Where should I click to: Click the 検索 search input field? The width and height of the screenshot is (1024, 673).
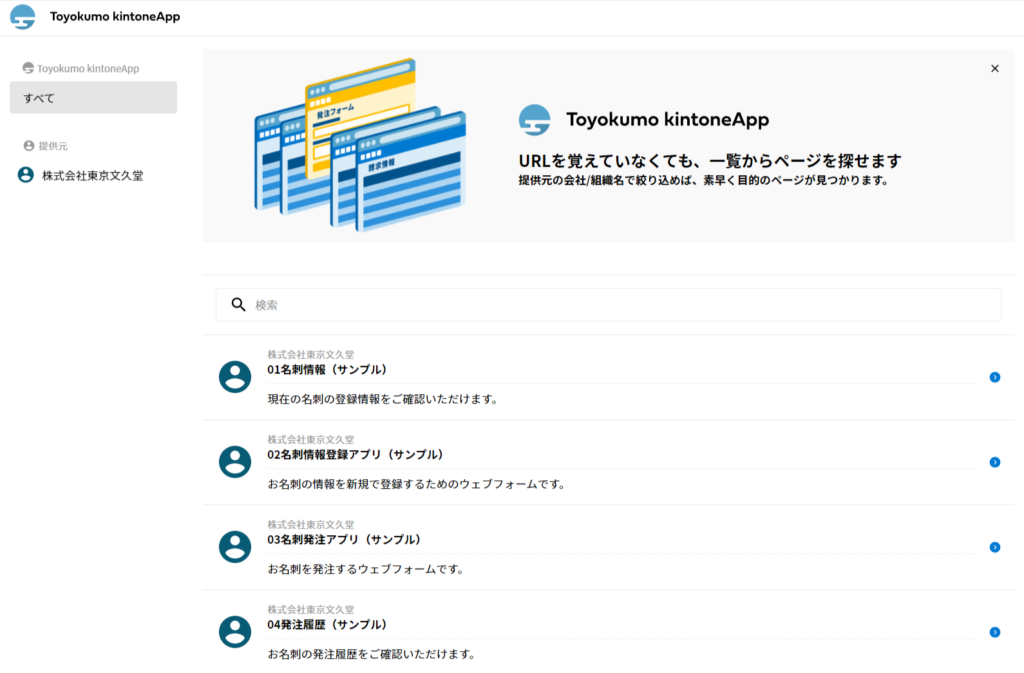(609, 305)
